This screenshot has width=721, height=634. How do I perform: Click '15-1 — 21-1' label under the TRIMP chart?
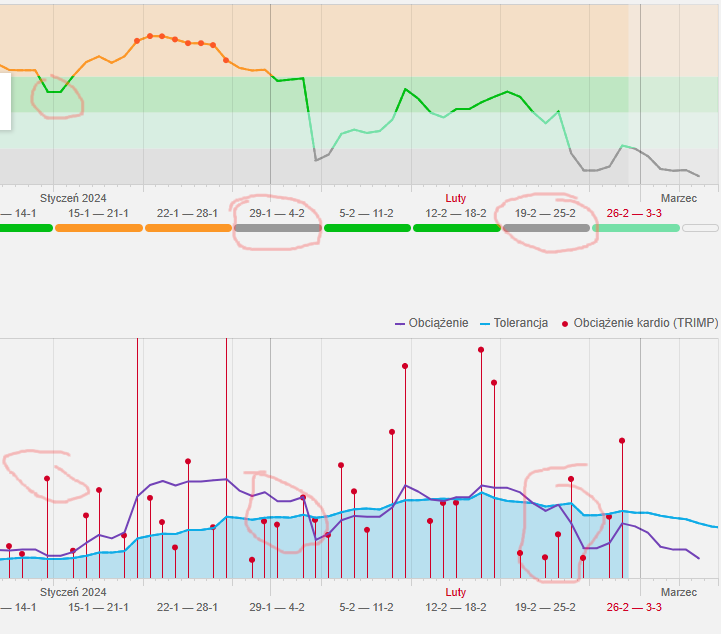click(98, 607)
